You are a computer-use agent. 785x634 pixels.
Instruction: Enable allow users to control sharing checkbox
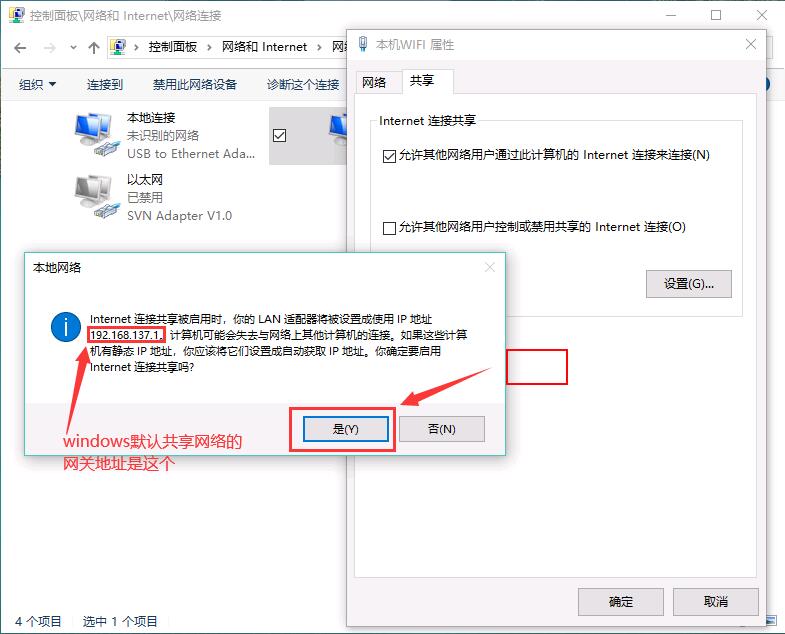(x=389, y=228)
